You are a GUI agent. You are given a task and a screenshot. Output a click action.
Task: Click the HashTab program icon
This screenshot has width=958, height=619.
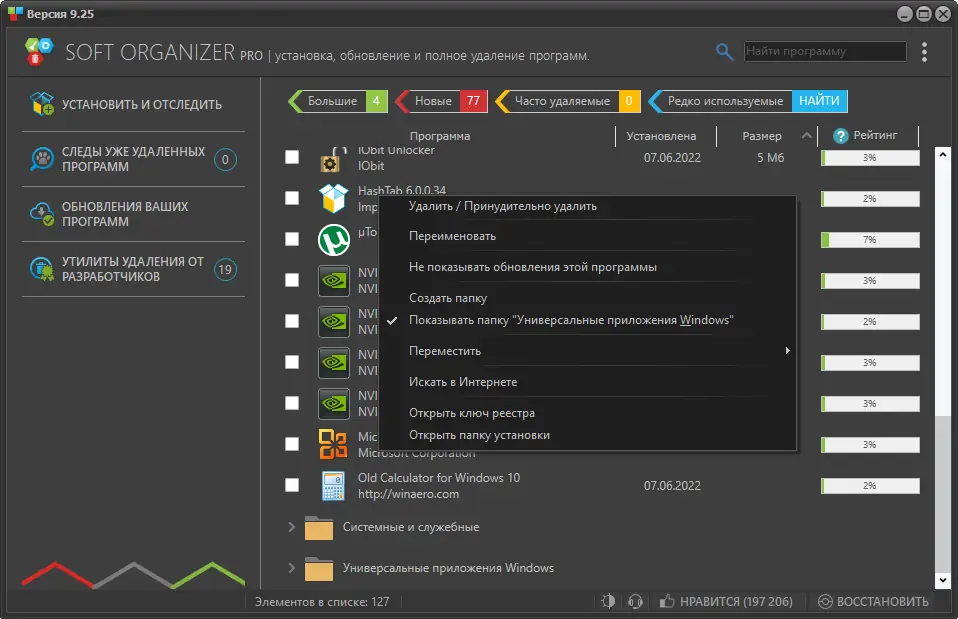tap(334, 198)
